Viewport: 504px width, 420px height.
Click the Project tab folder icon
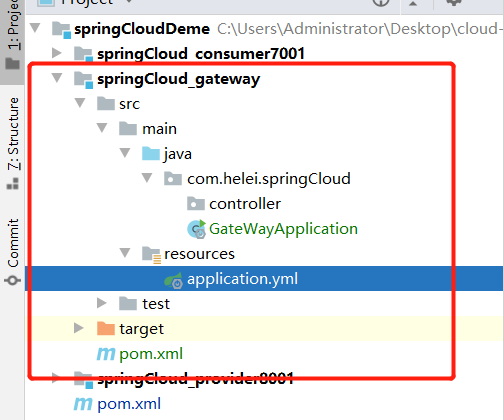(13, 63)
